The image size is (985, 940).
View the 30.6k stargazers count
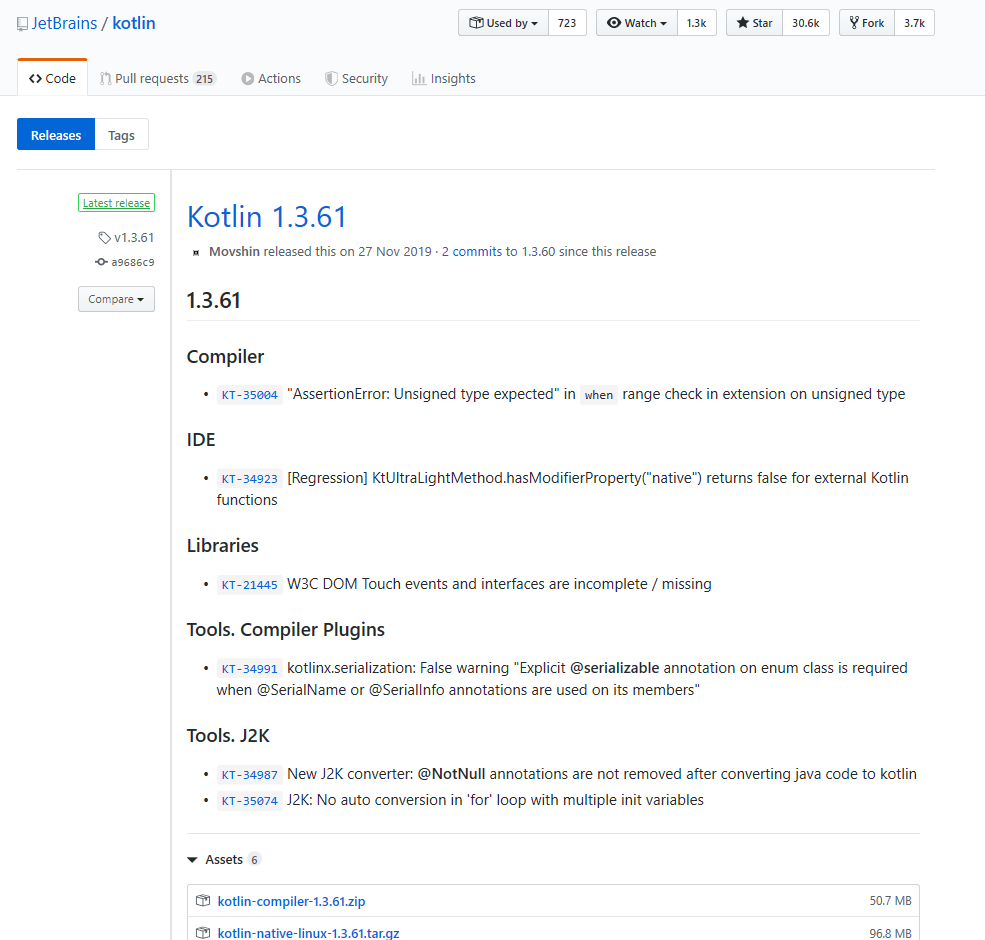click(805, 23)
